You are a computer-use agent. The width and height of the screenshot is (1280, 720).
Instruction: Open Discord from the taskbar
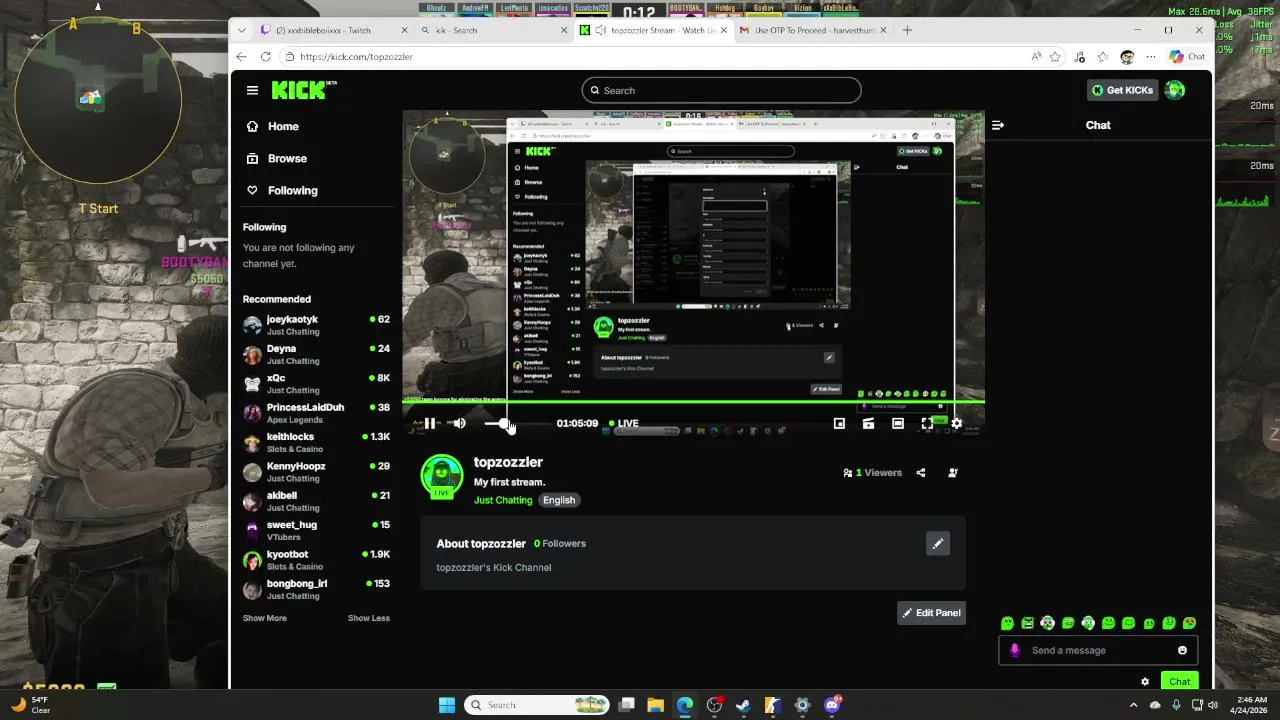[832, 705]
